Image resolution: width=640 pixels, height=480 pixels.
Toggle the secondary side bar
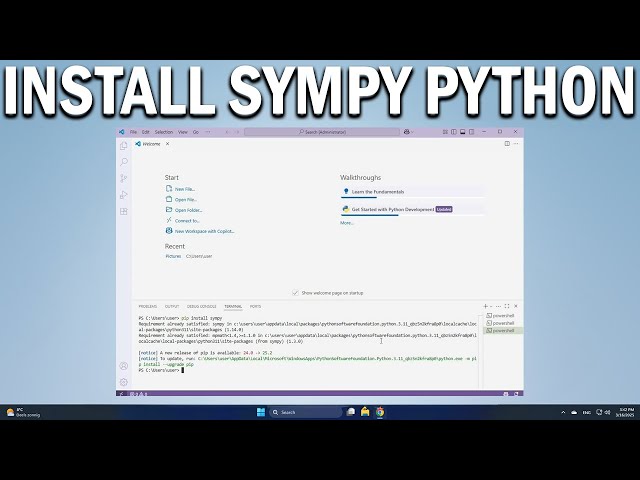pos(472,132)
